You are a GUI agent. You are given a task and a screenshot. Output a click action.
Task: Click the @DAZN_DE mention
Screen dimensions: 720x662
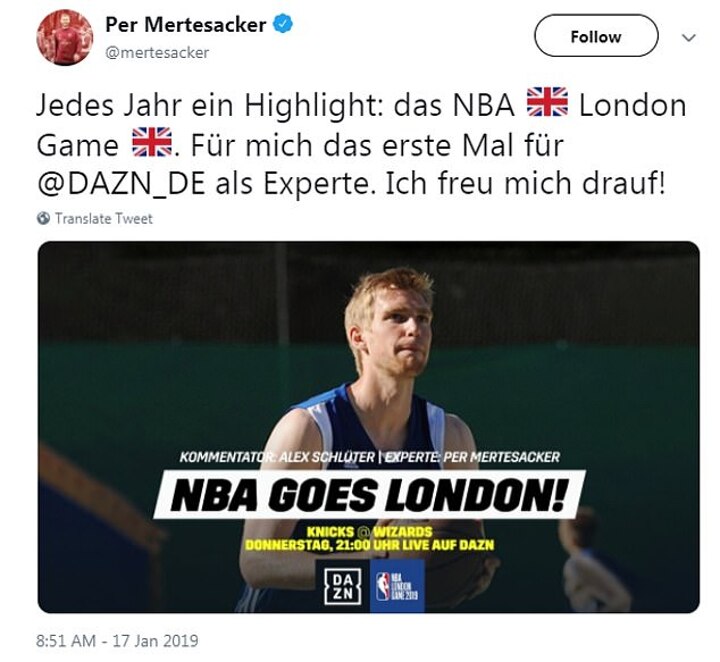pos(121,184)
